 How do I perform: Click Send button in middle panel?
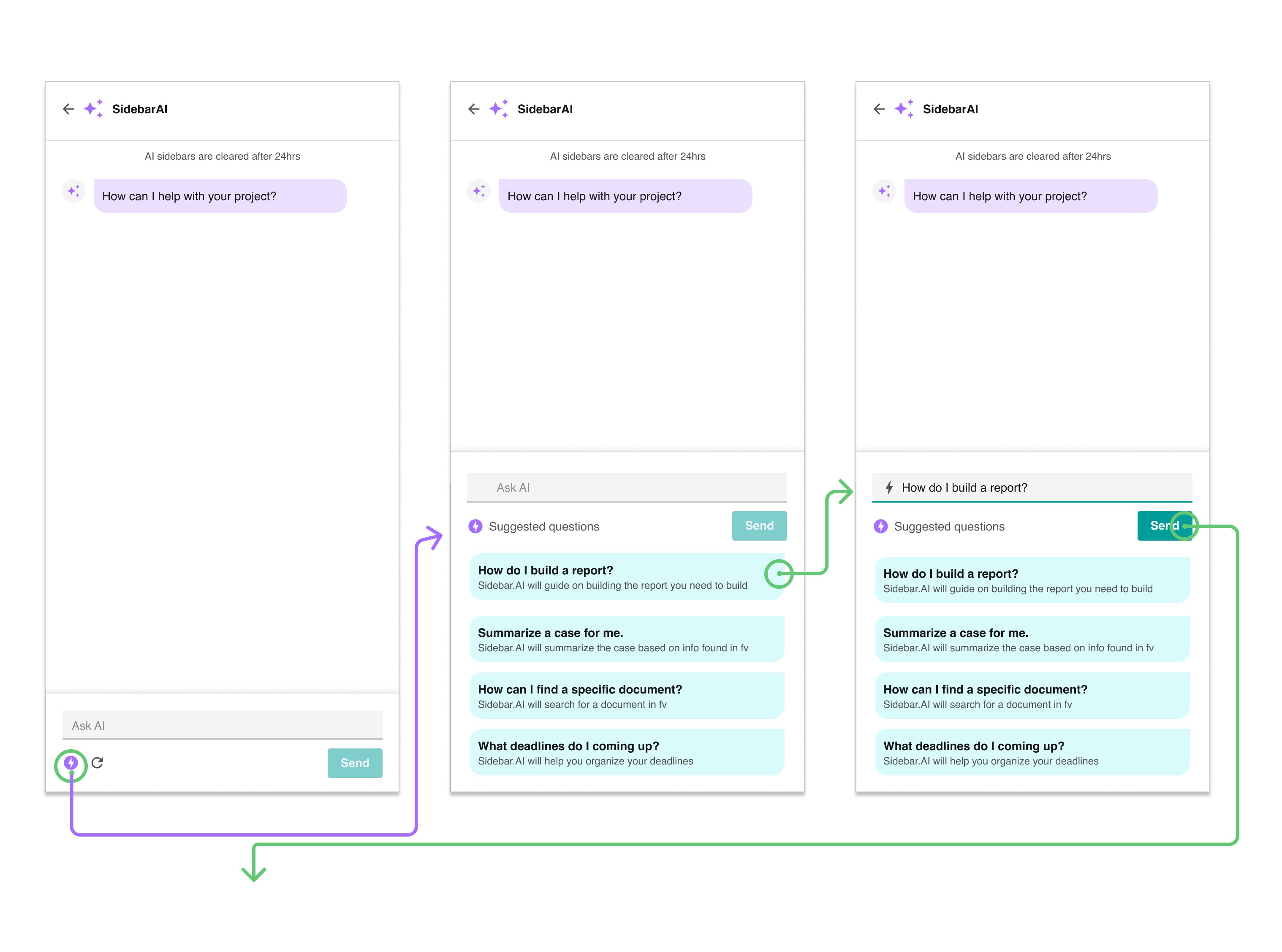click(759, 525)
